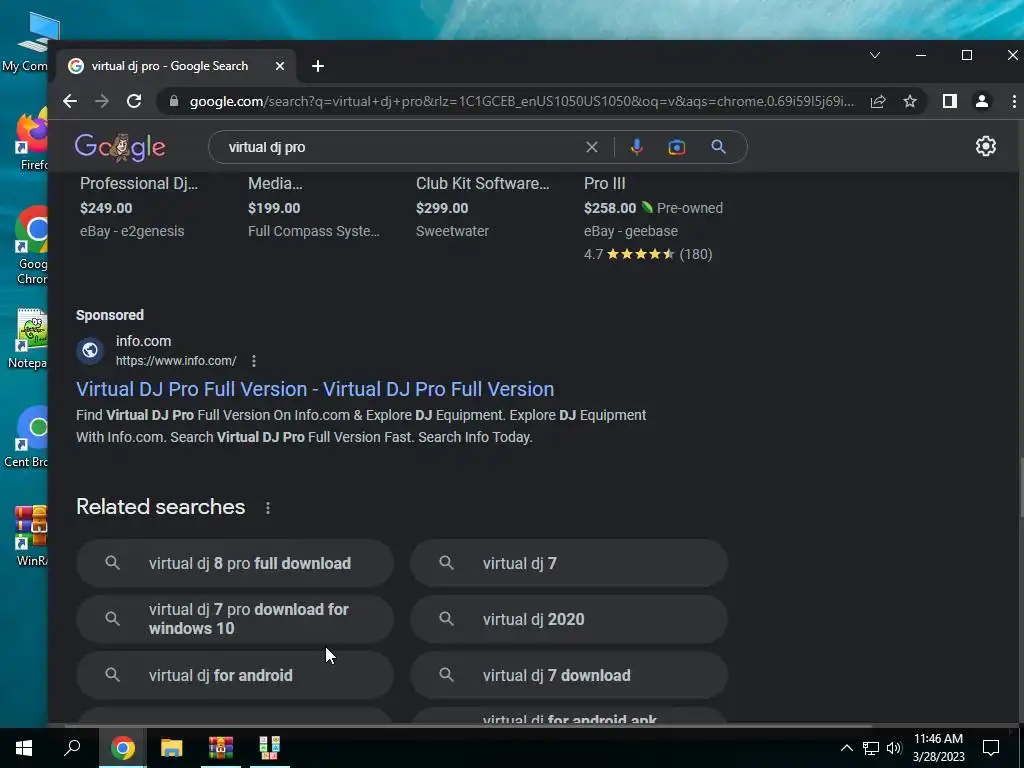Open Windows notification center
The width and height of the screenshot is (1024, 768).
pos(991,748)
